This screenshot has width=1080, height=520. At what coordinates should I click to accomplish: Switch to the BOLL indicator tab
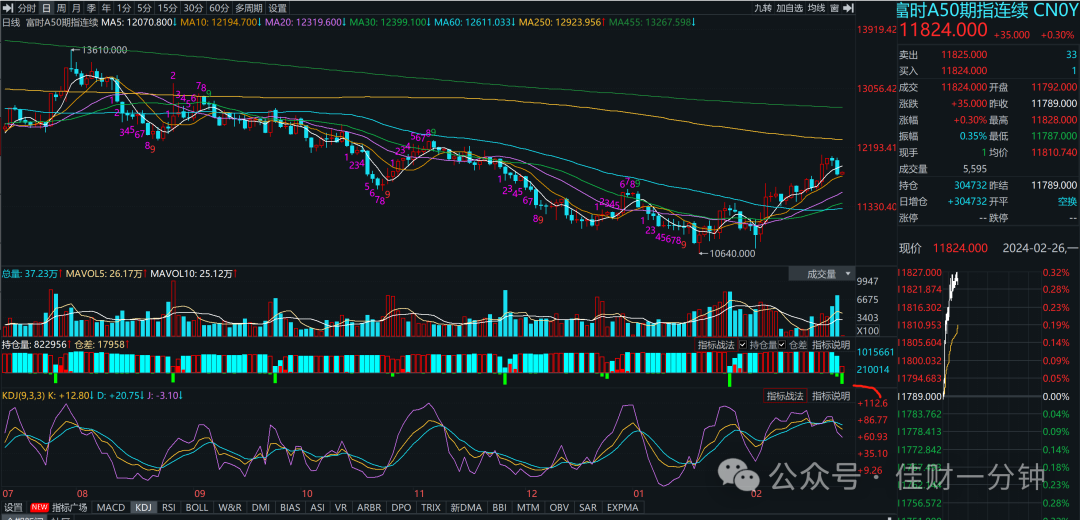point(197,508)
